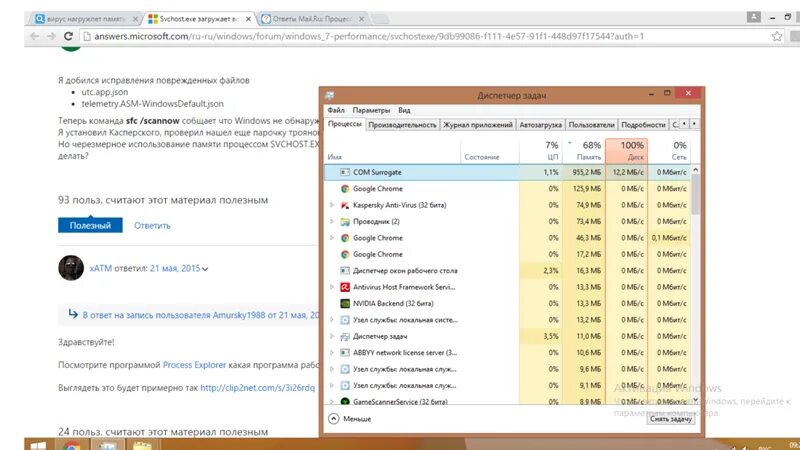This screenshot has height=450, width=800.
Task: Select the COM Surrogate process icon
Action: pos(345,172)
